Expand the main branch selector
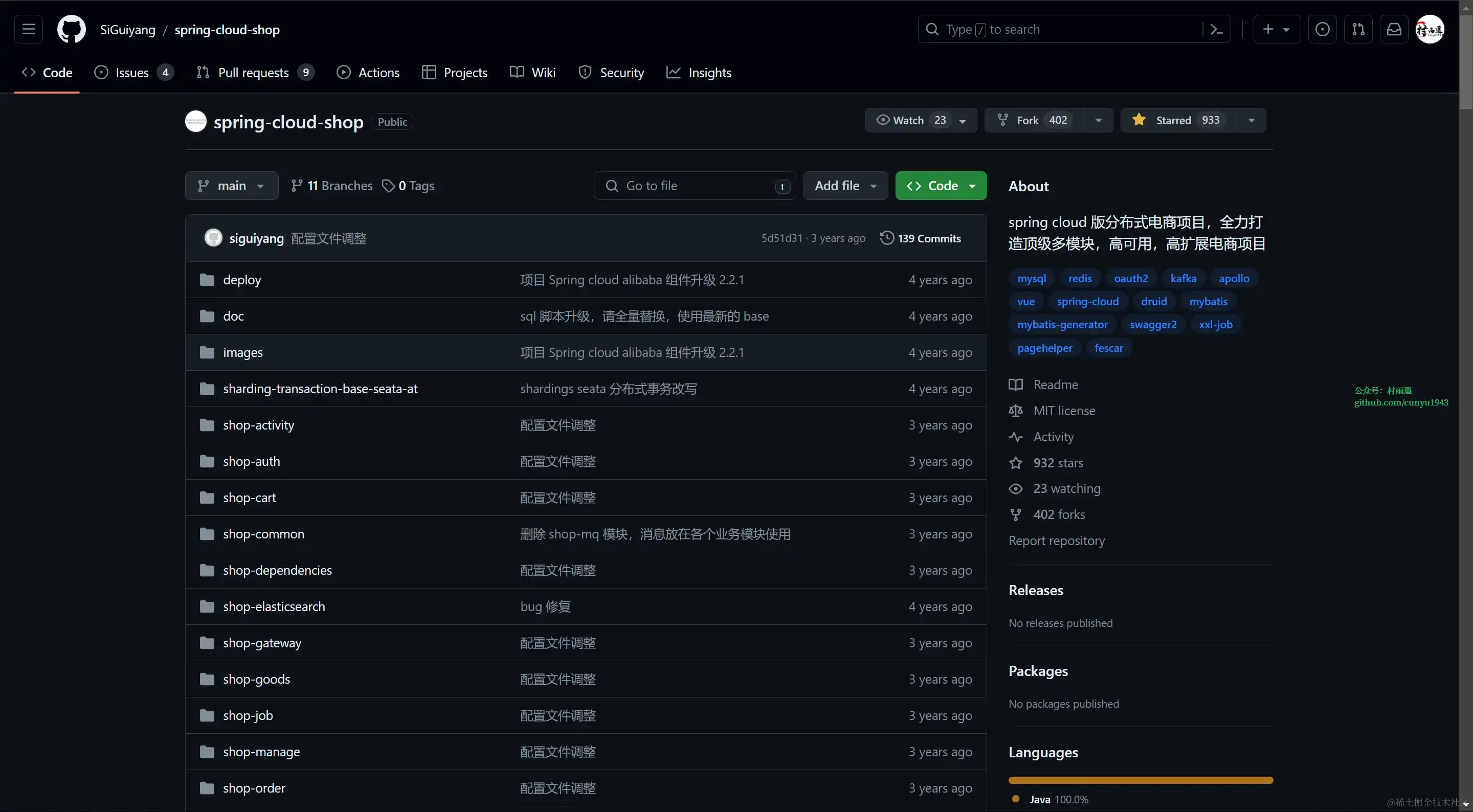This screenshot has width=1473, height=812. pos(232,186)
